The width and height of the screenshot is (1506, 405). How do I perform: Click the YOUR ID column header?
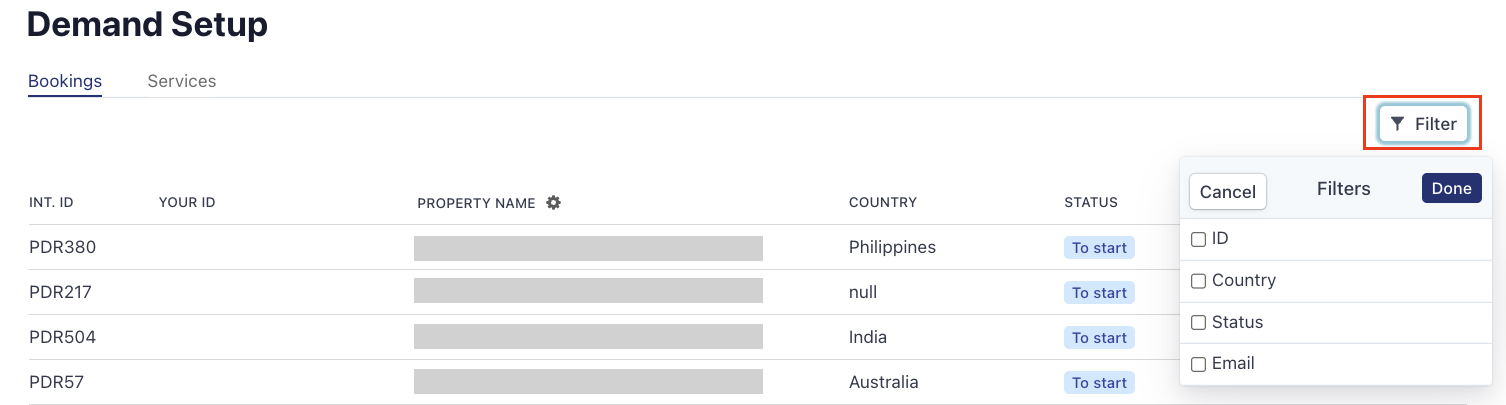coord(187,203)
